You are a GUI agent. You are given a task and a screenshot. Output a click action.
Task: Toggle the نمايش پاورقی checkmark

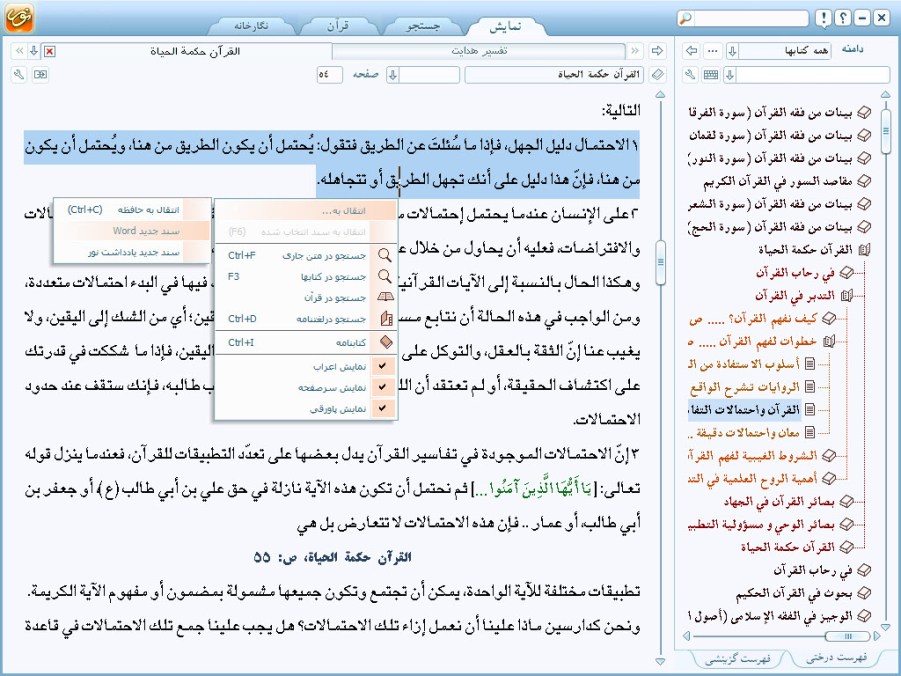(383, 408)
